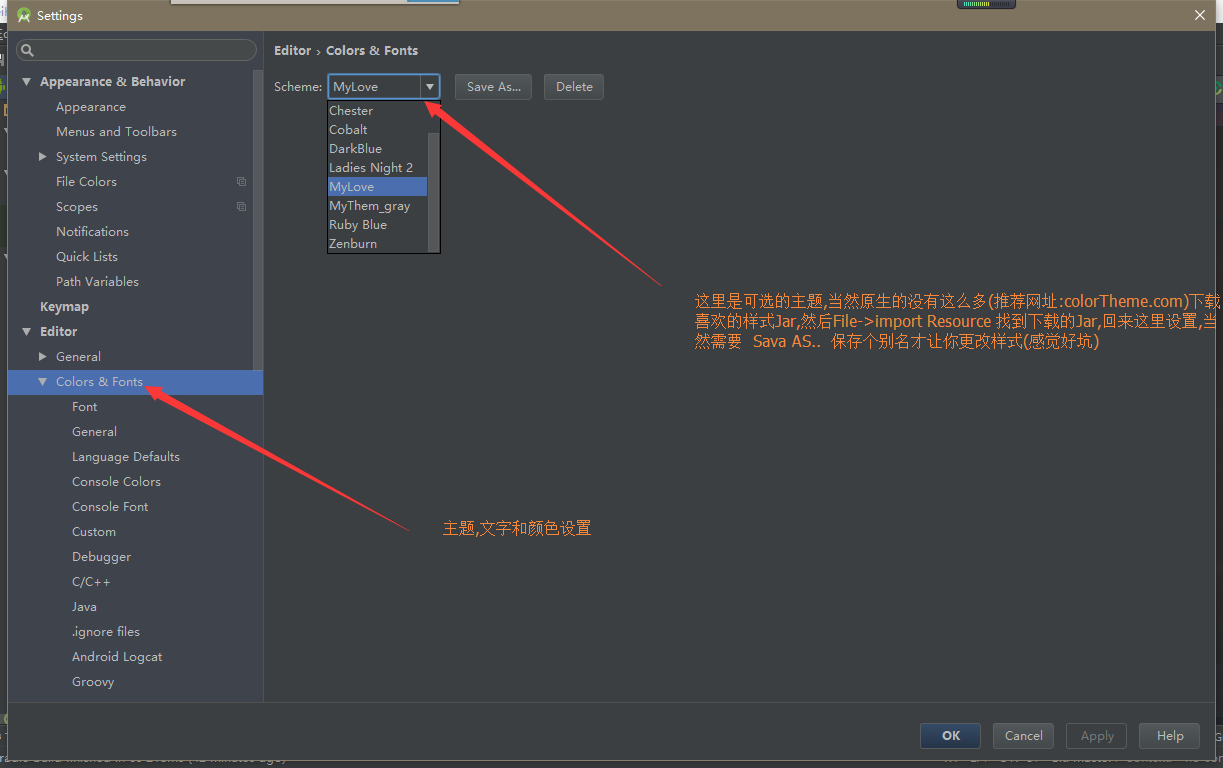Click the File Colors project-level icon
The image size is (1223, 768).
coord(241,182)
